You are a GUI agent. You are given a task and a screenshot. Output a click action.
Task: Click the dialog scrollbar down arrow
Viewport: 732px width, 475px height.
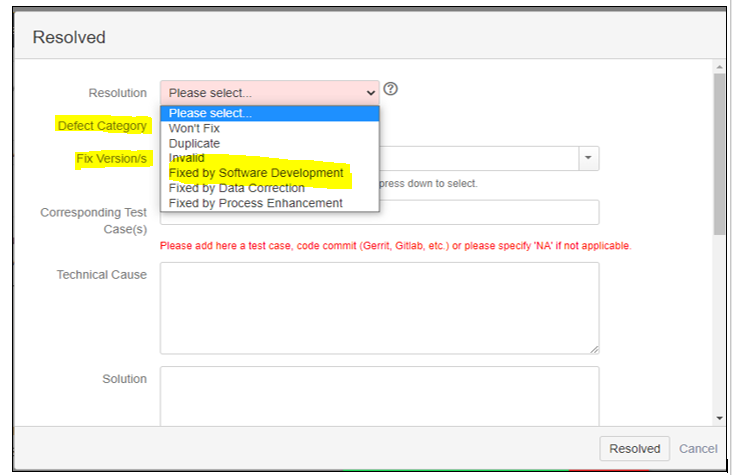[719, 418]
